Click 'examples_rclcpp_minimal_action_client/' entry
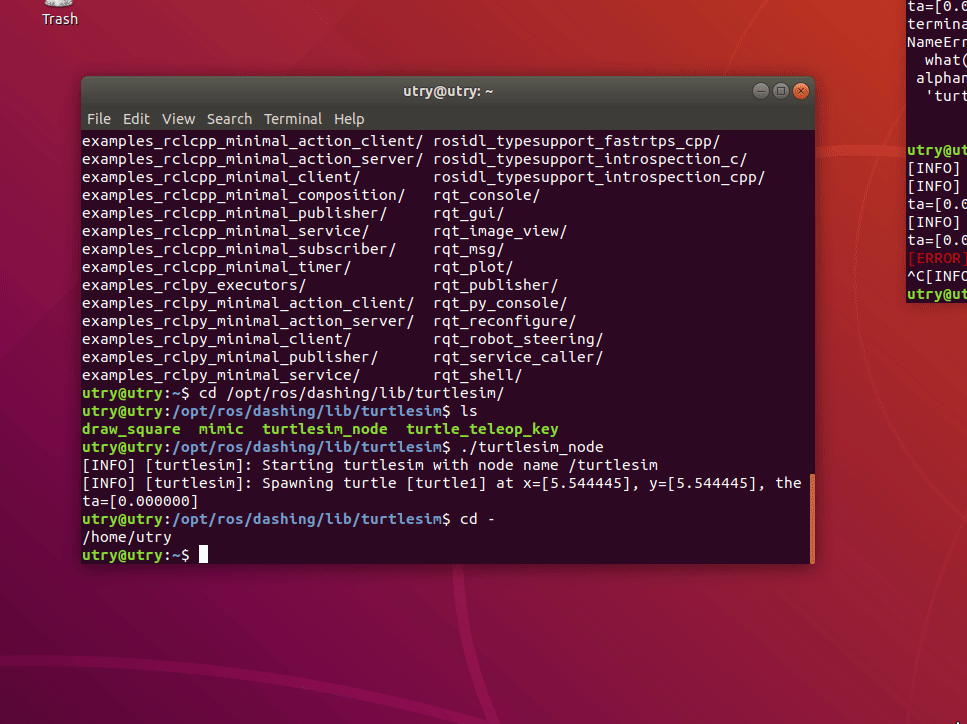Screen dimensions: 967x724 coord(253,141)
